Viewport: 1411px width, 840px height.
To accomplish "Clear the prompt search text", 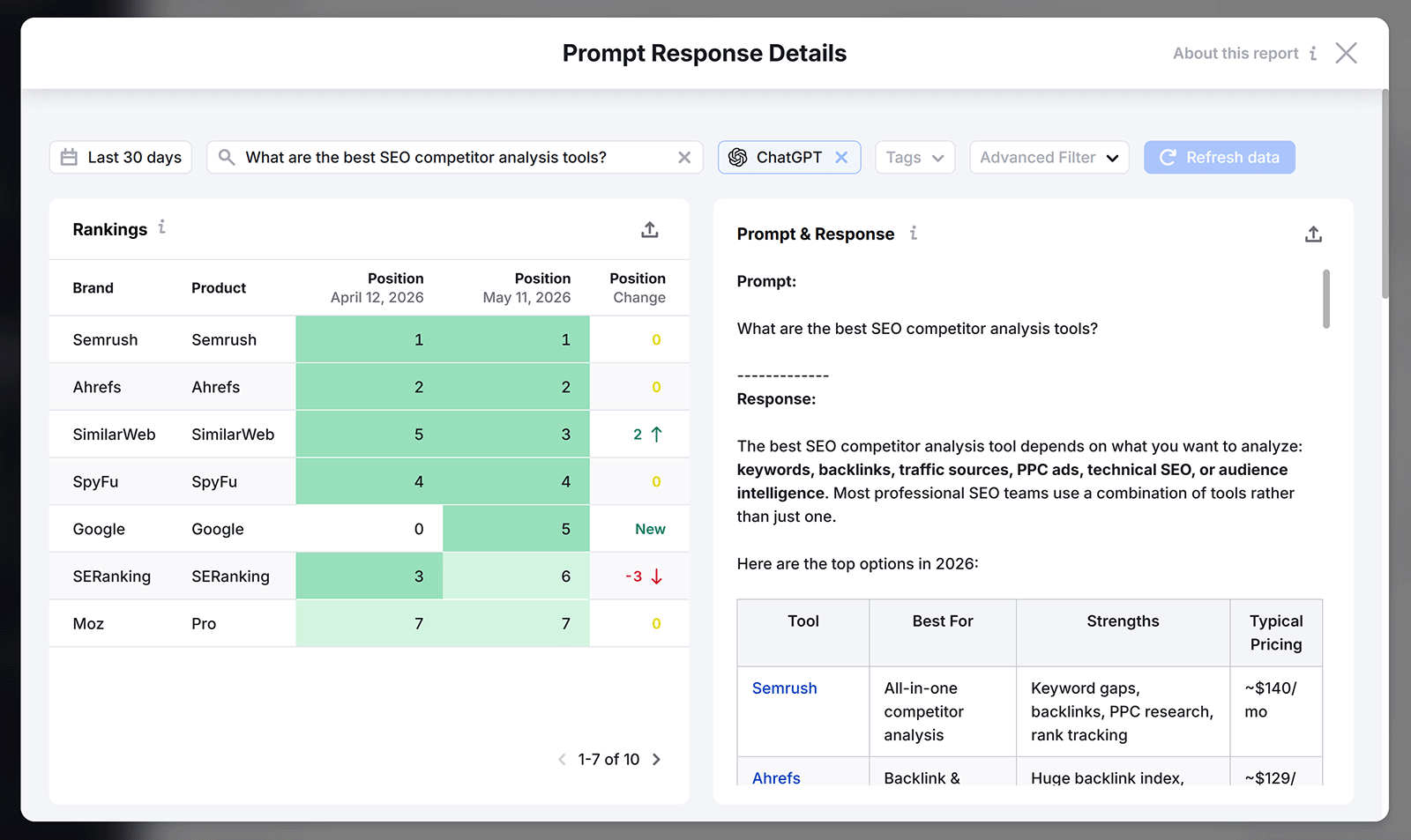I will point(684,158).
